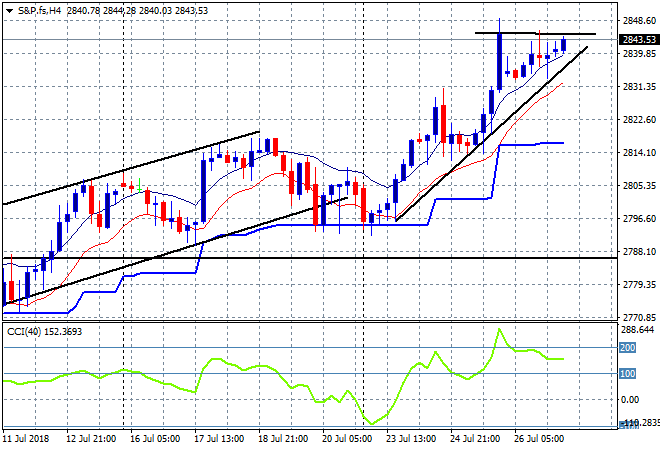Click the CCI 100 level label
Screen dimensions: 660x450
tap(628, 373)
